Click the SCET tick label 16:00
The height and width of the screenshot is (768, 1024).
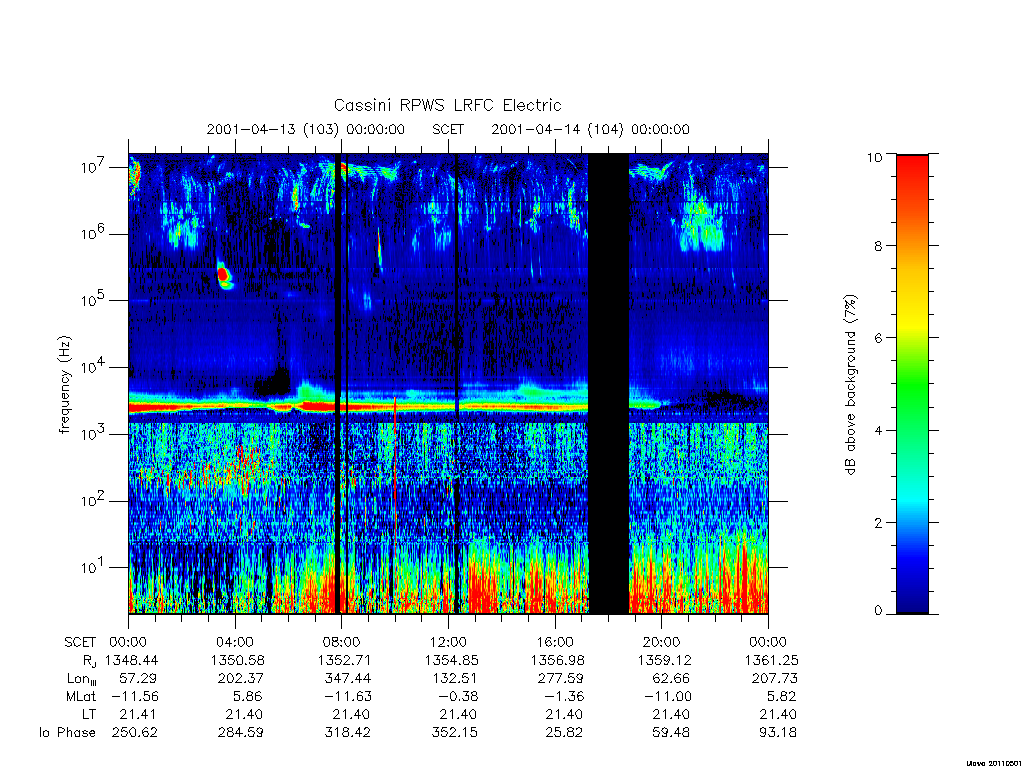(x=554, y=642)
